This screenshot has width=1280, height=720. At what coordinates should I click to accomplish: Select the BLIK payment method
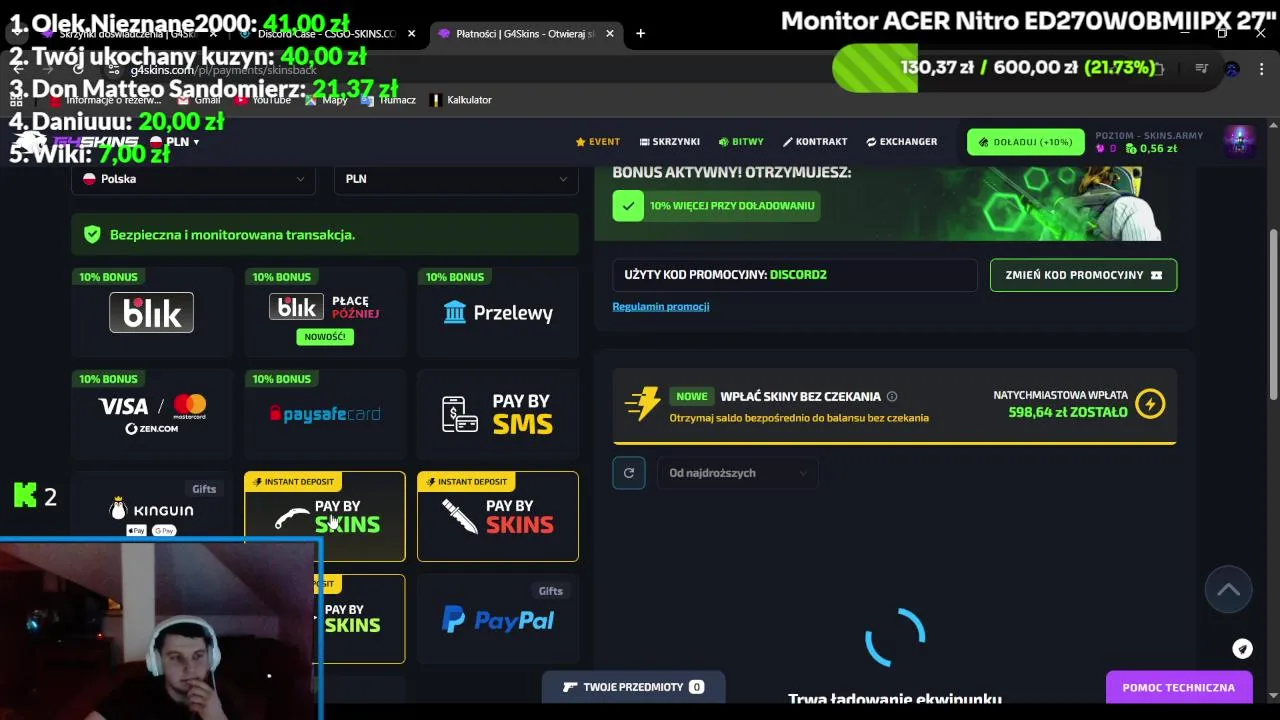152,312
